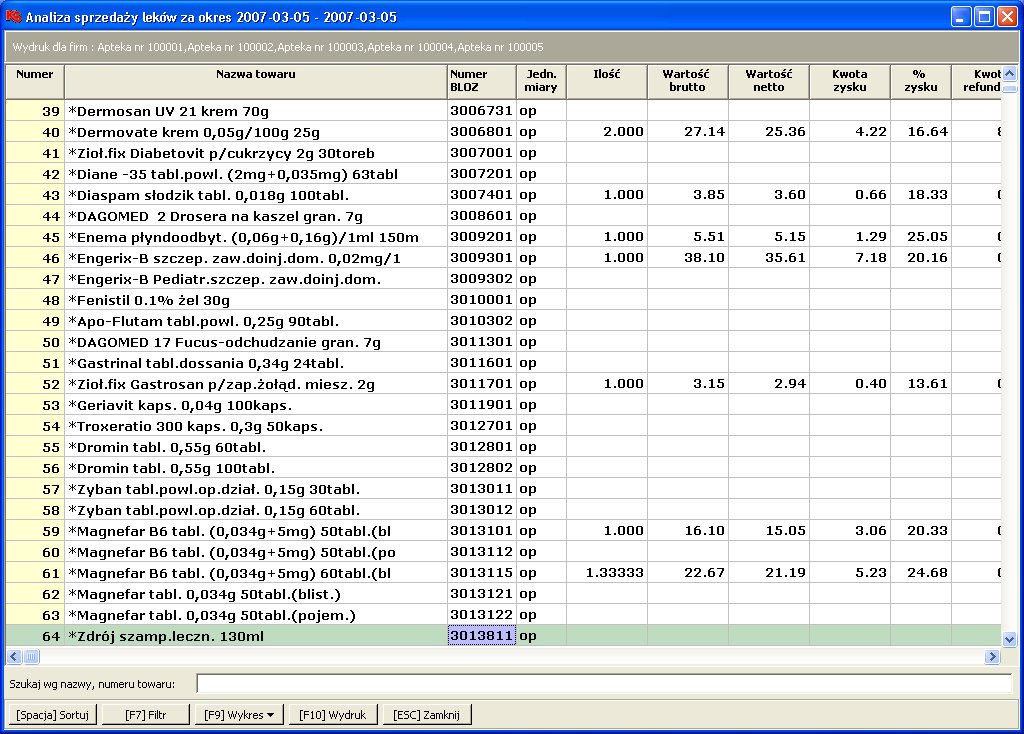This screenshot has height=734, width=1024.
Task: Click the '% zysku' column header
Action: [x=919, y=80]
